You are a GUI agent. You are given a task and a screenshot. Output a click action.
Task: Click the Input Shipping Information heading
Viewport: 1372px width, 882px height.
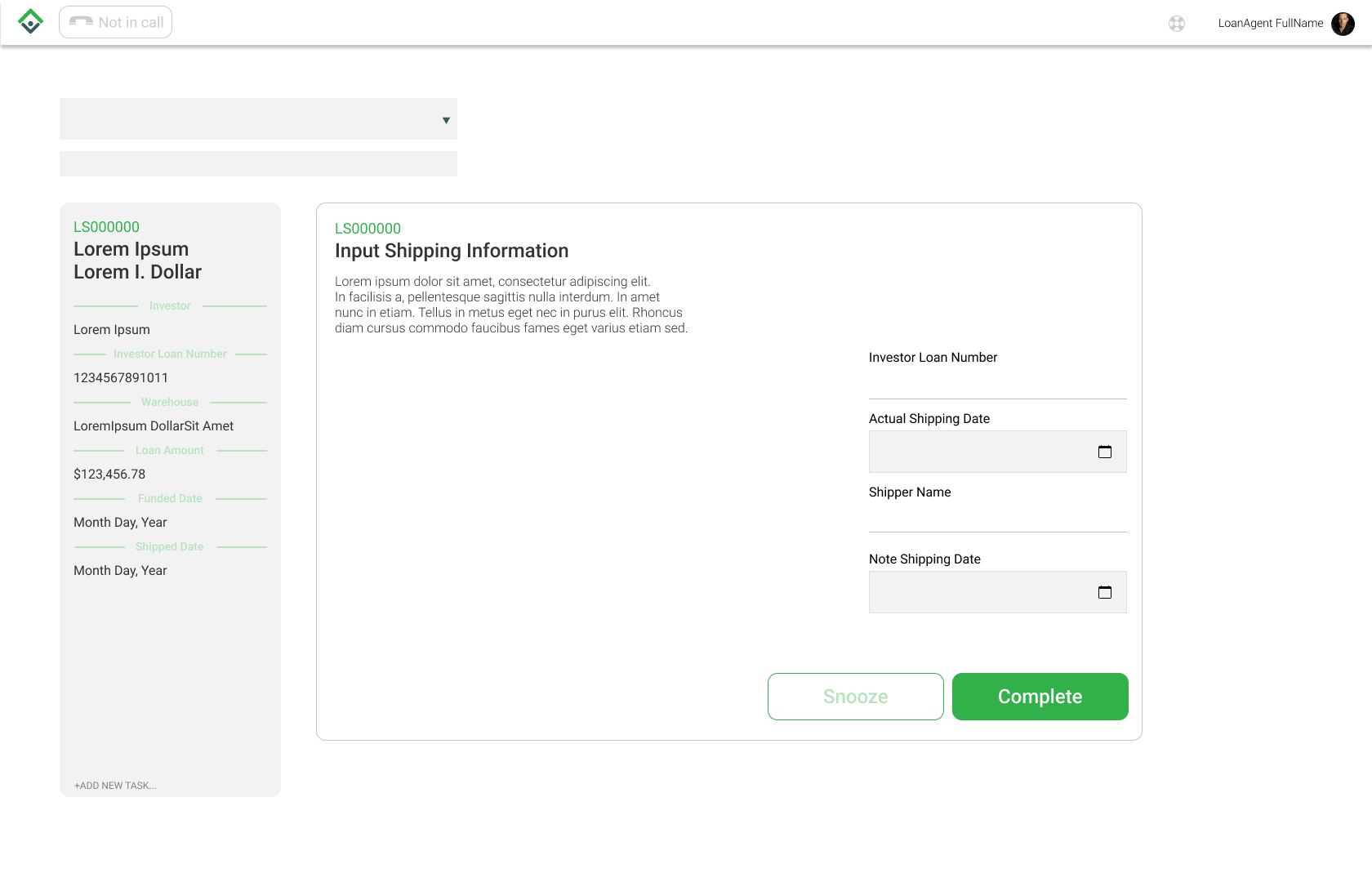tap(452, 251)
